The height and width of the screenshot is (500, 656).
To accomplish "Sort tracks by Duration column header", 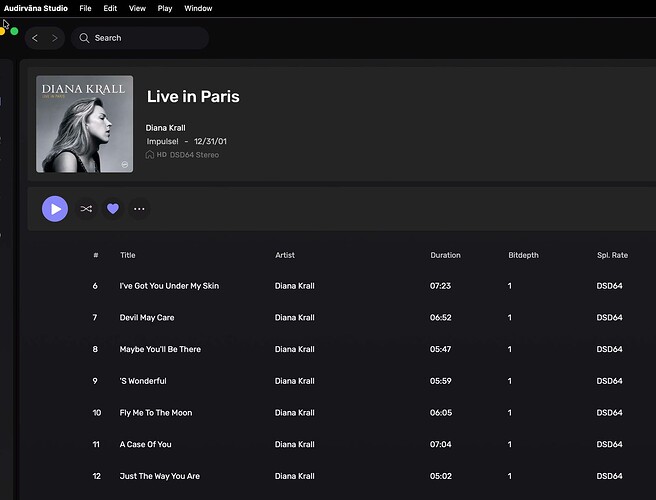I will [445, 255].
